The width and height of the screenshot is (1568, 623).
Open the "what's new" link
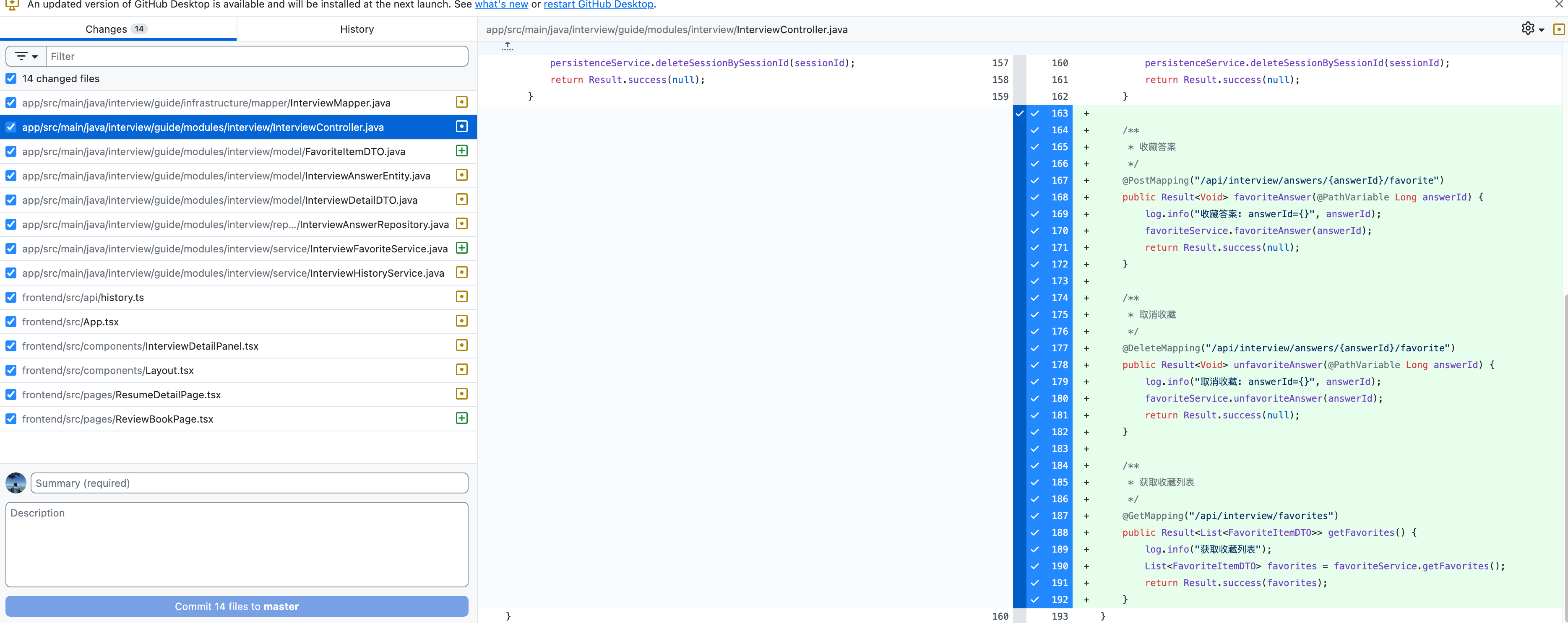[x=501, y=5]
